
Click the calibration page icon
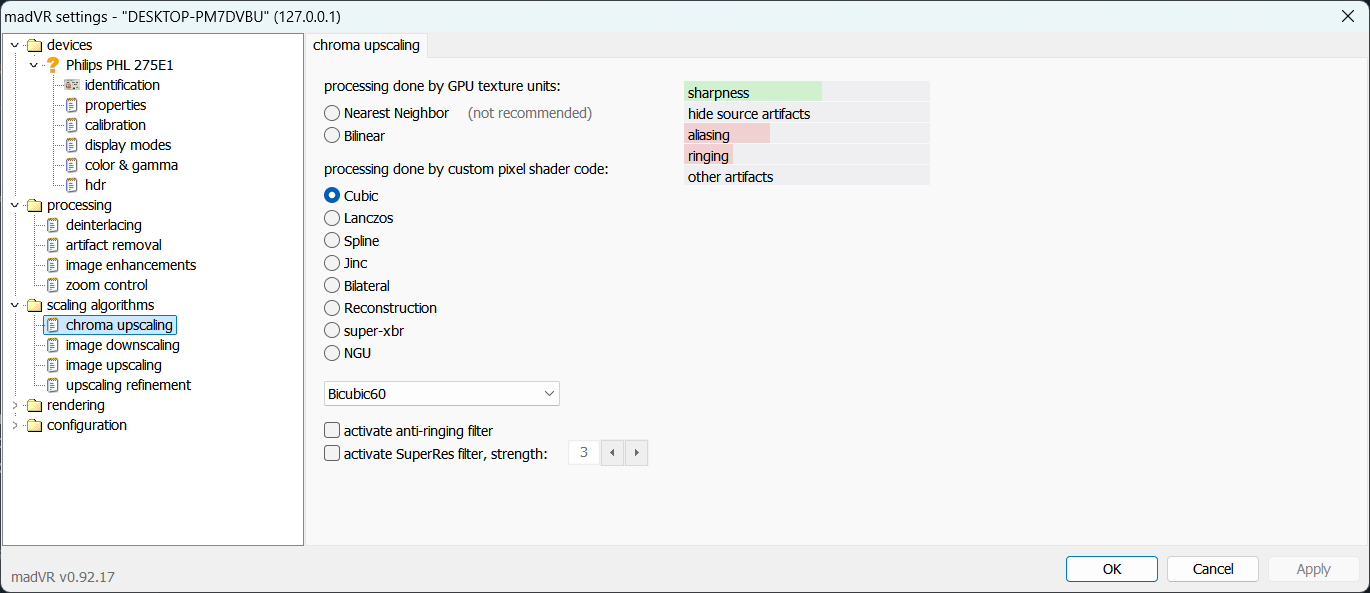(72, 125)
